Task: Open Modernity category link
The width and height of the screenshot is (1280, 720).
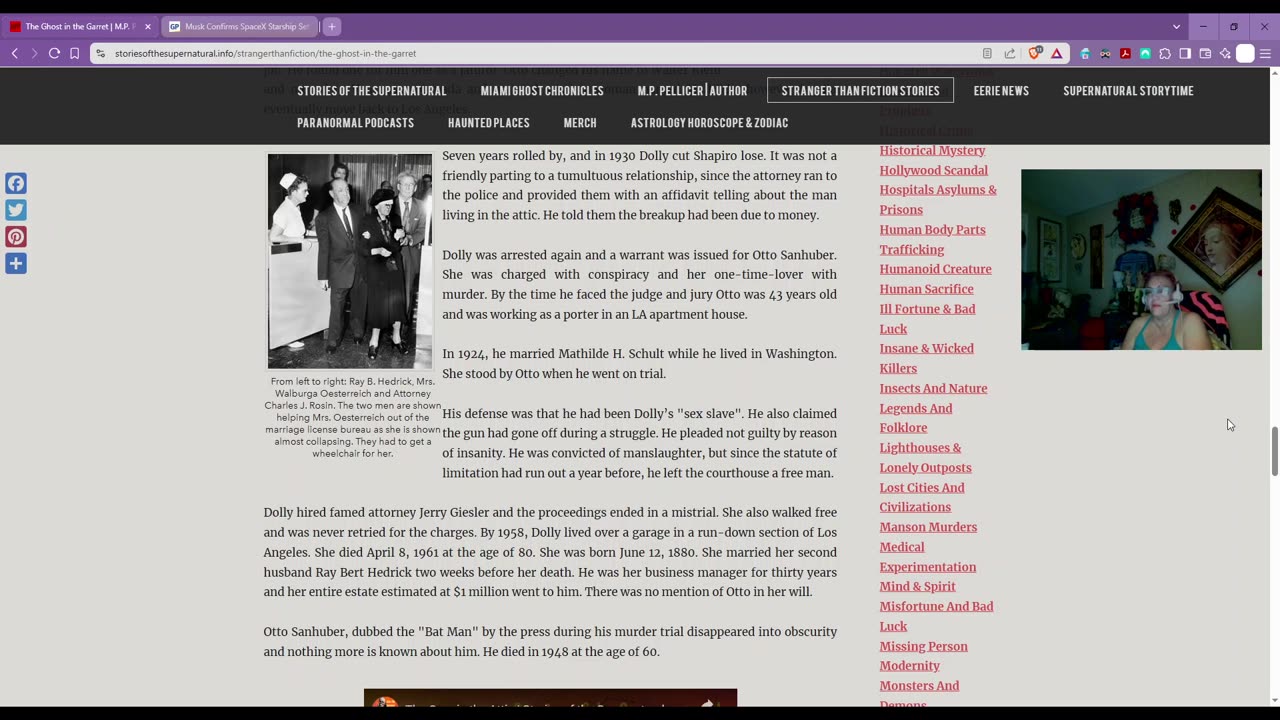Action: 909,666
